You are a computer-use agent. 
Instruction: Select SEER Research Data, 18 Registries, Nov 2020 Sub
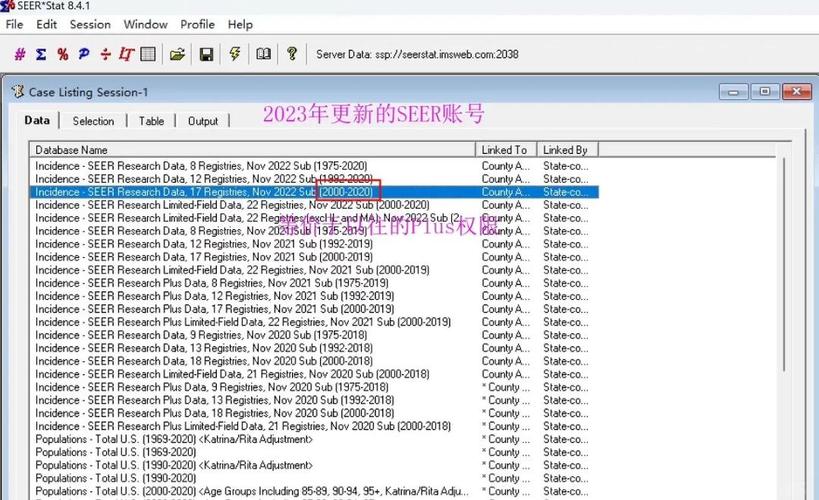click(204, 362)
